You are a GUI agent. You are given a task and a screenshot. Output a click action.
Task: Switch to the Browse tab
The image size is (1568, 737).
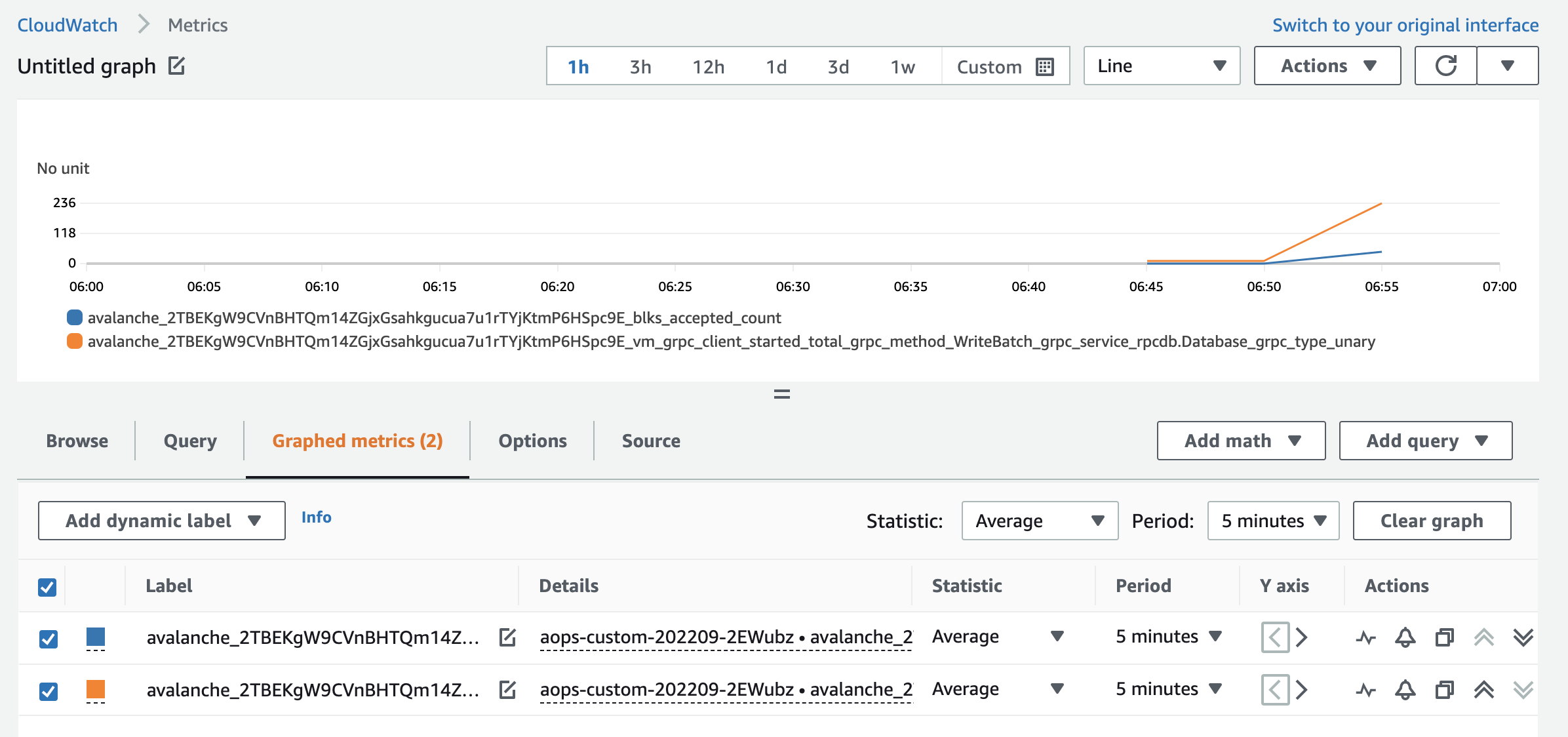tap(77, 441)
